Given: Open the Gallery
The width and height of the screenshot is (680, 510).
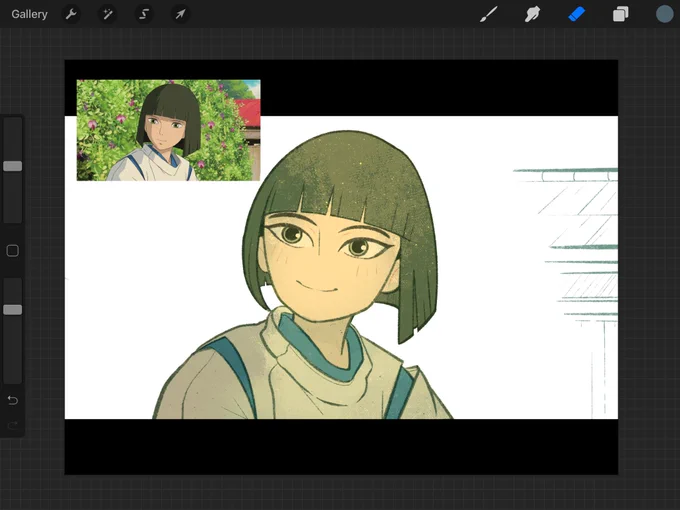Looking at the screenshot, I should pyautogui.click(x=29, y=14).
